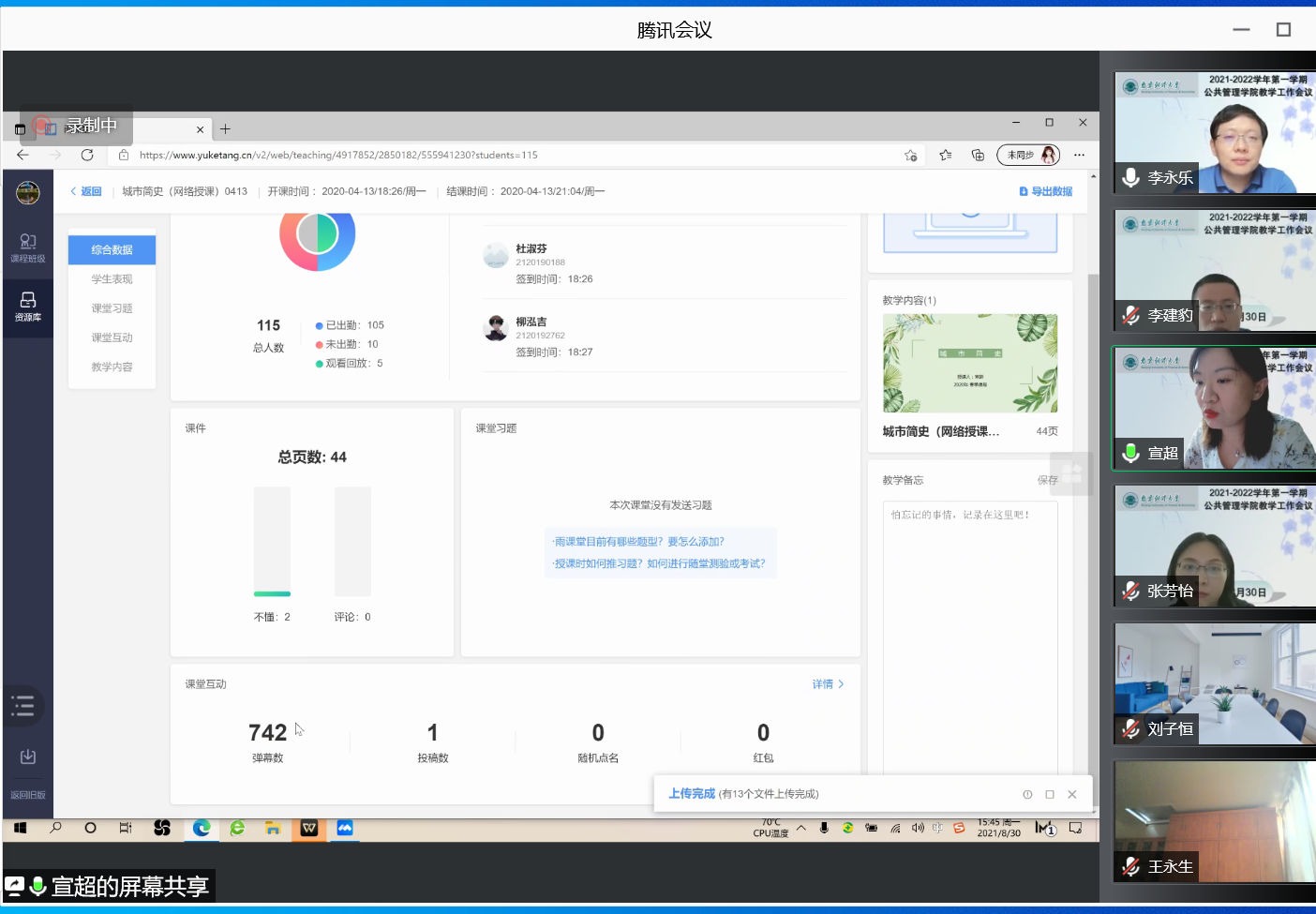
Task: Open Microsoft Edge from the taskbar
Action: (202, 828)
